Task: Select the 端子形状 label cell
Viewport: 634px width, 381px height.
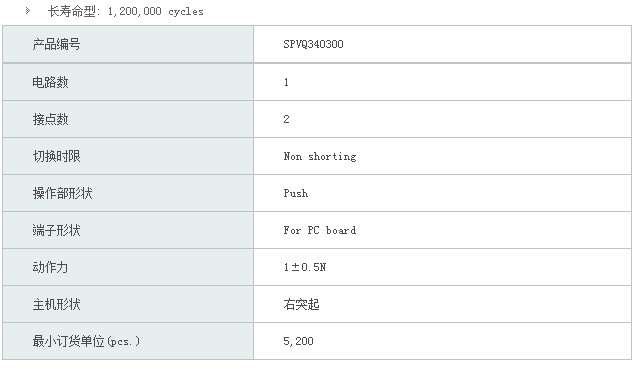Action: (128, 230)
